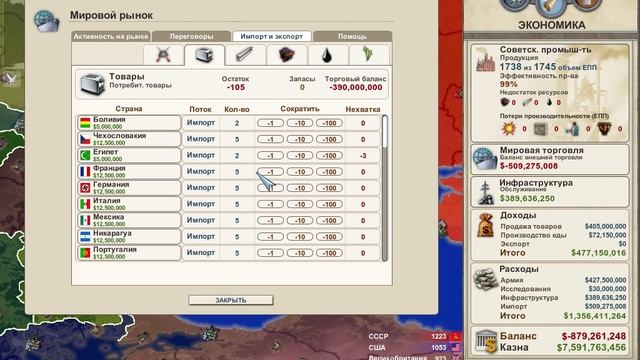
Task: Click the large toaster icon beside Товары
Action: [92, 84]
